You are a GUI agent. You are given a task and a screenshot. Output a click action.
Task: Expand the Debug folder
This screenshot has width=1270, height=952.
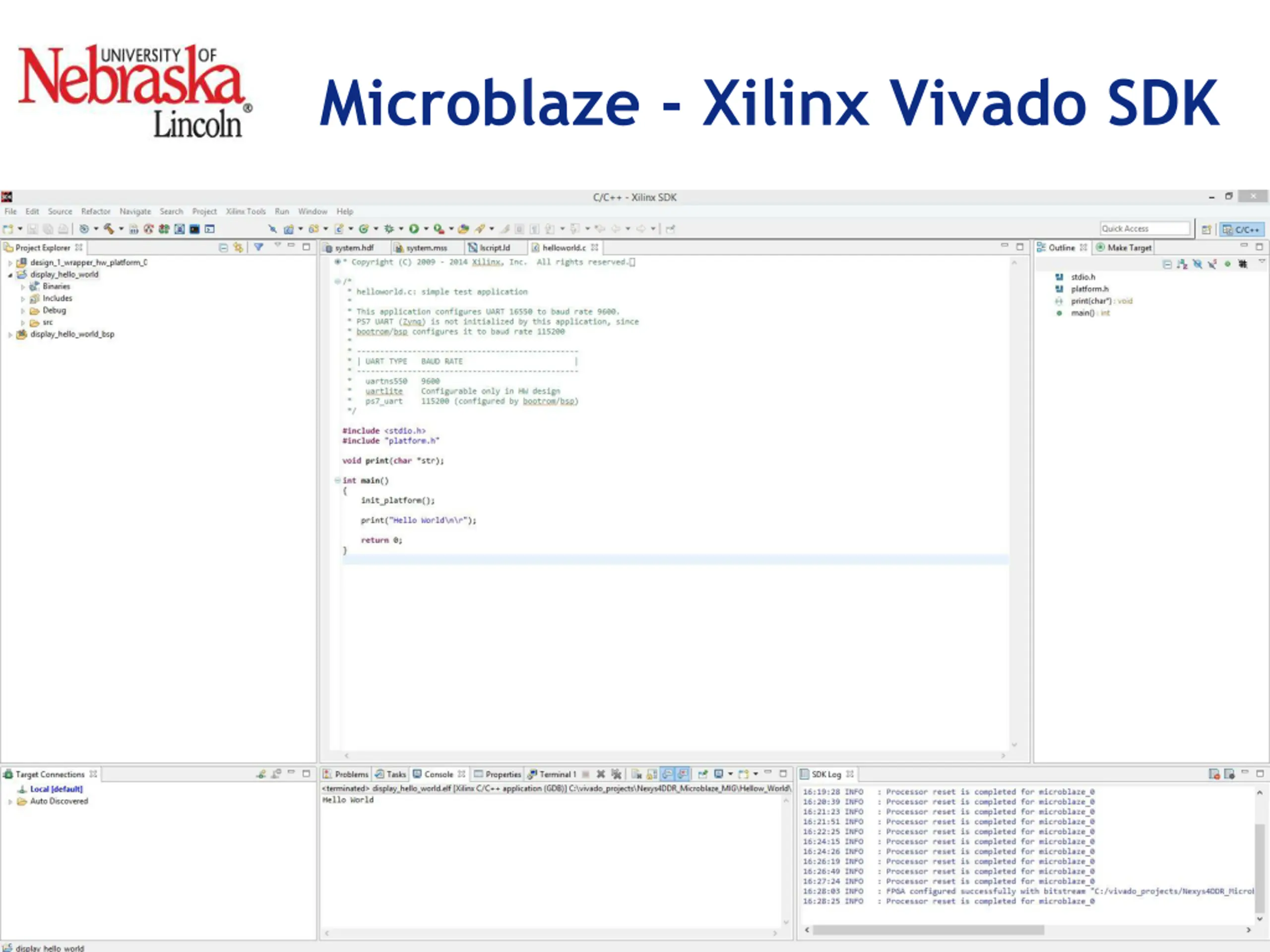pos(22,310)
